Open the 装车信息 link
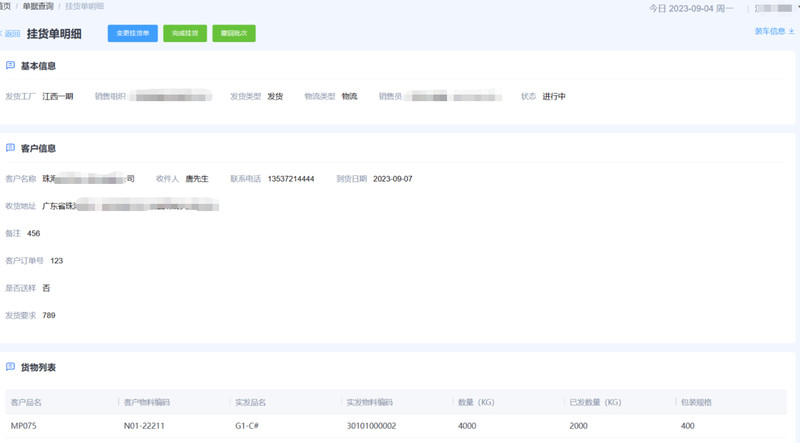This screenshot has height=443, width=800. pos(769,31)
